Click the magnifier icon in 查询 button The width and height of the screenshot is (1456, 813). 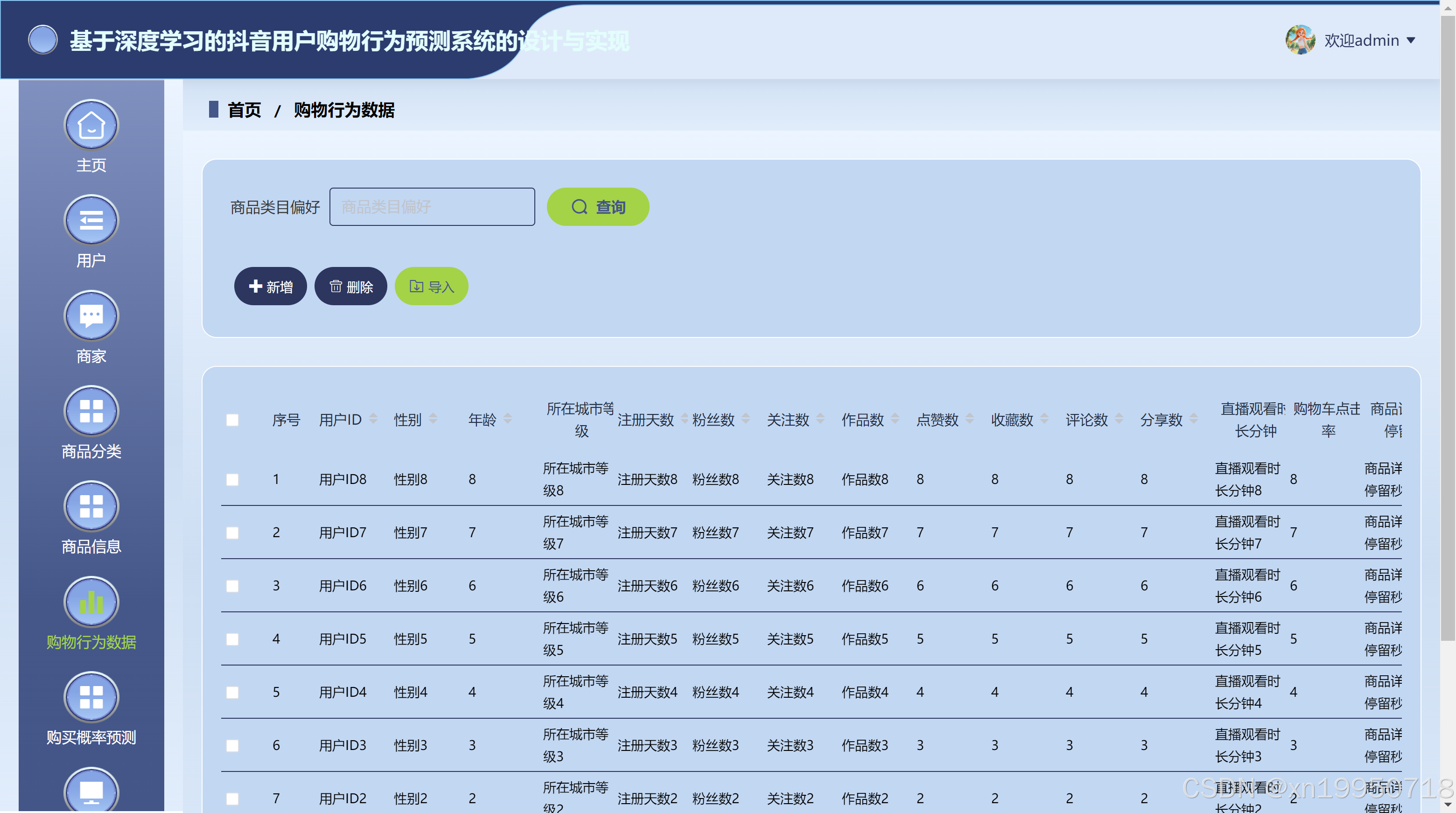point(579,207)
